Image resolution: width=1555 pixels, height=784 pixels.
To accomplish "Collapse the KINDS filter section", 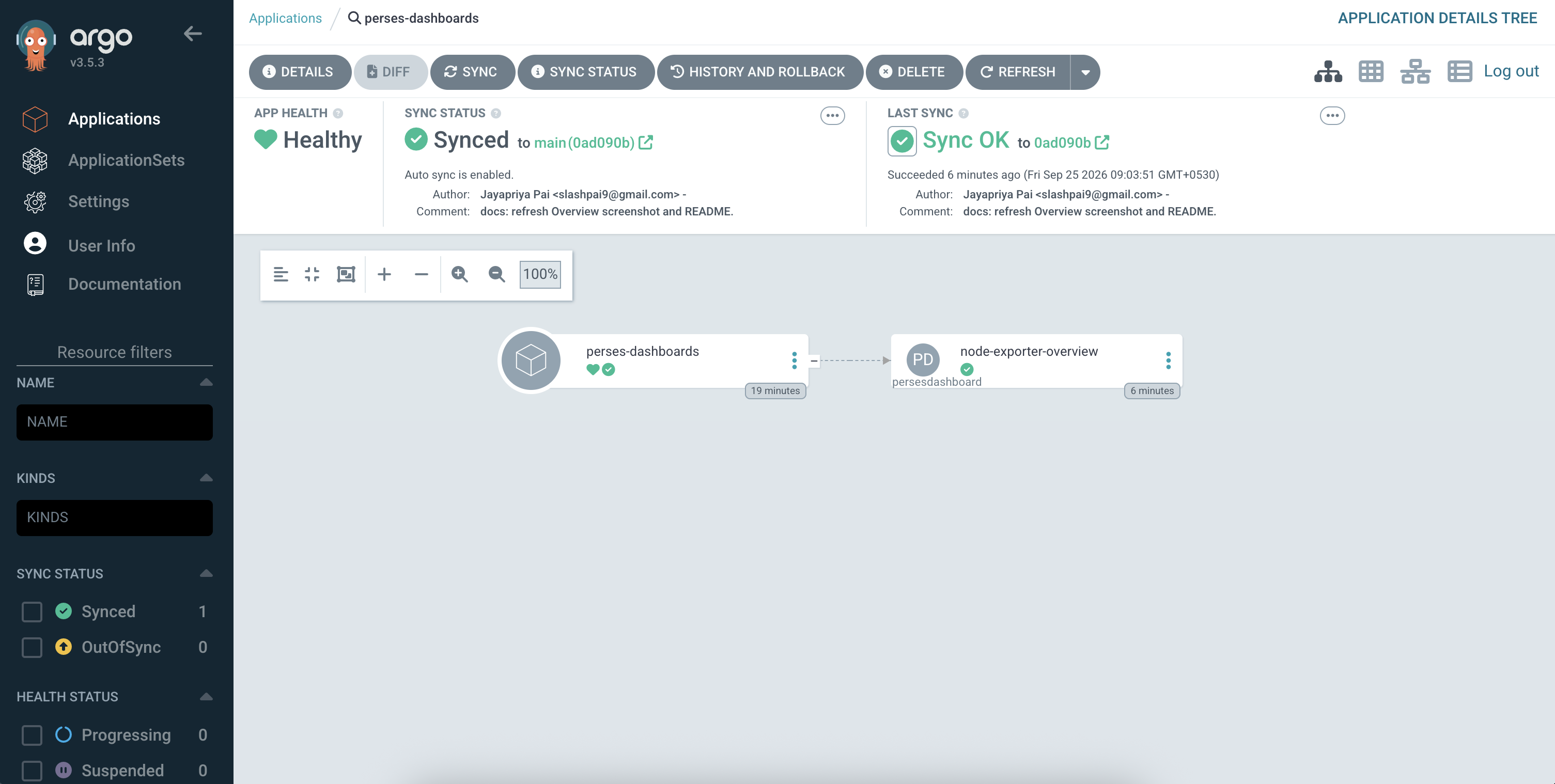I will coord(206,477).
